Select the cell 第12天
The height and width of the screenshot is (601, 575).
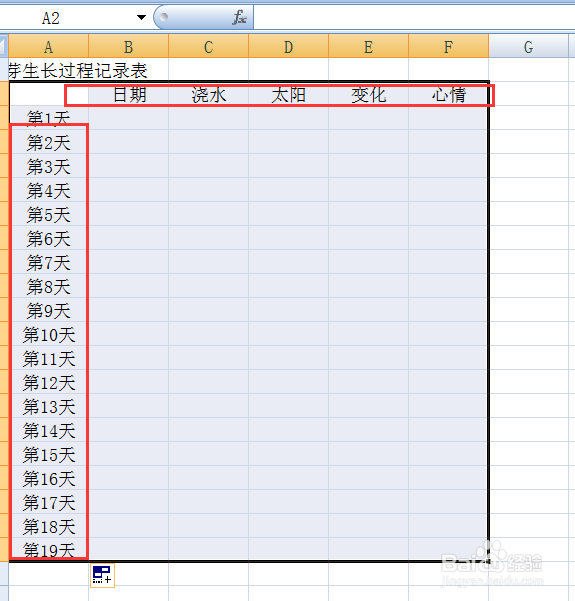pyautogui.click(x=48, y=382)
